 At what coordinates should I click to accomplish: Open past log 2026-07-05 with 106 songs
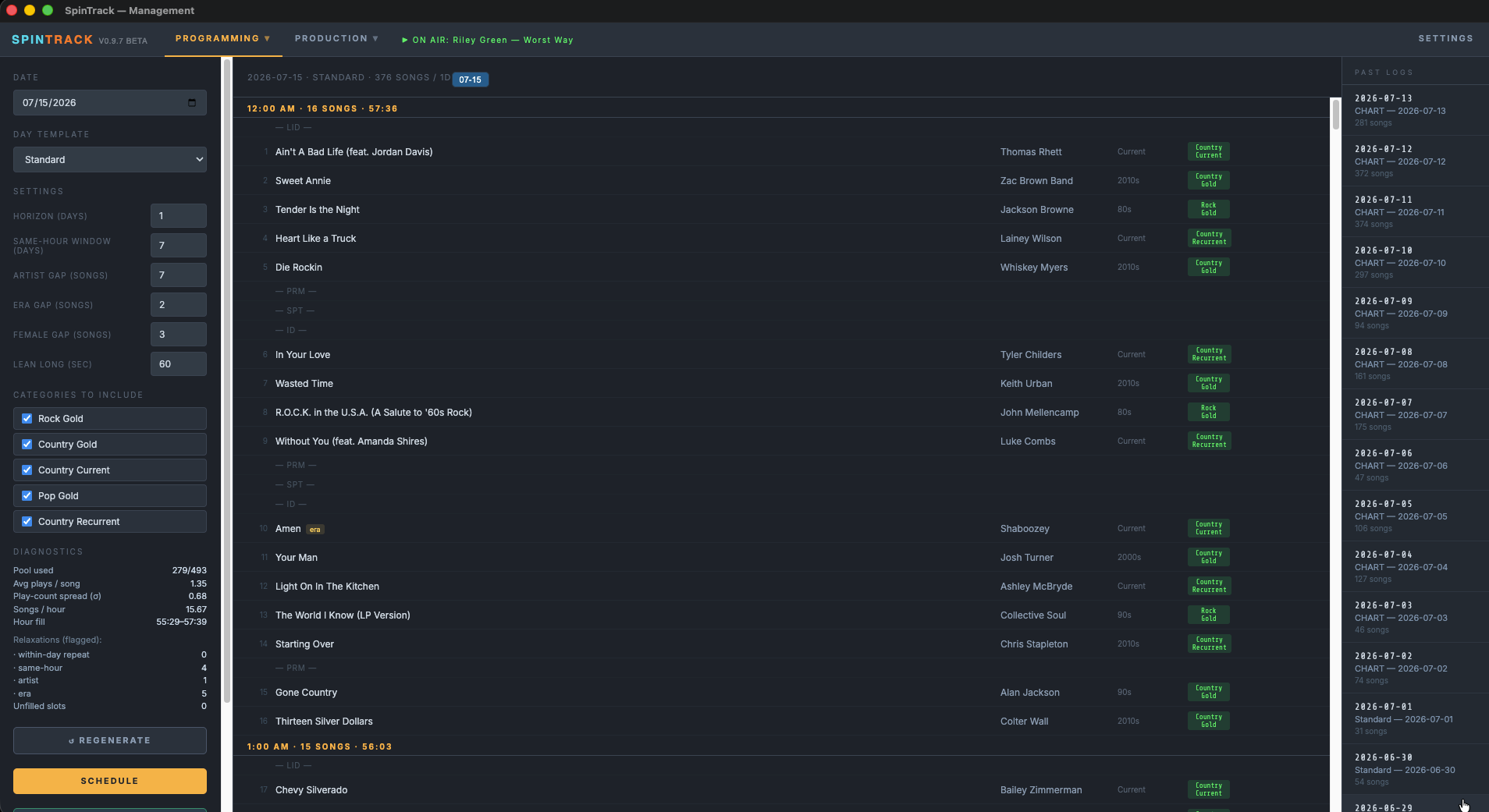[1415, 516]
